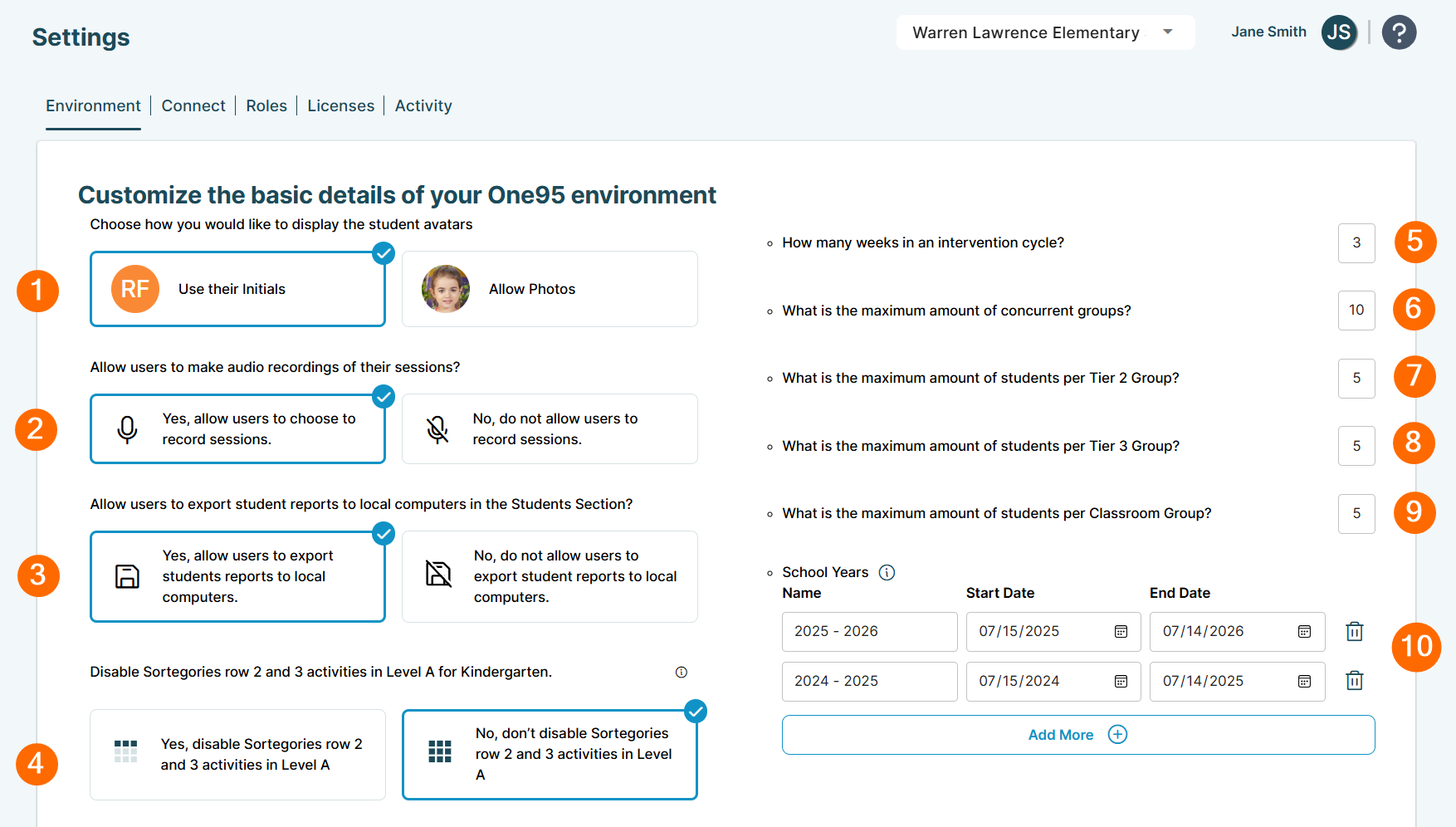Open calendar picker for 07/15/2025 start date

[1121, 632]
